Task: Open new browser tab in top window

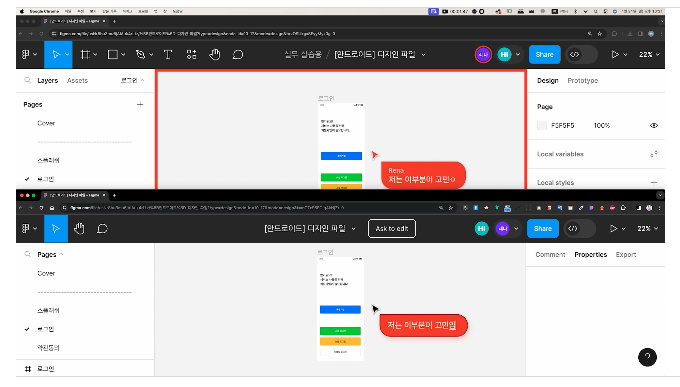Action: coord(114,21)
